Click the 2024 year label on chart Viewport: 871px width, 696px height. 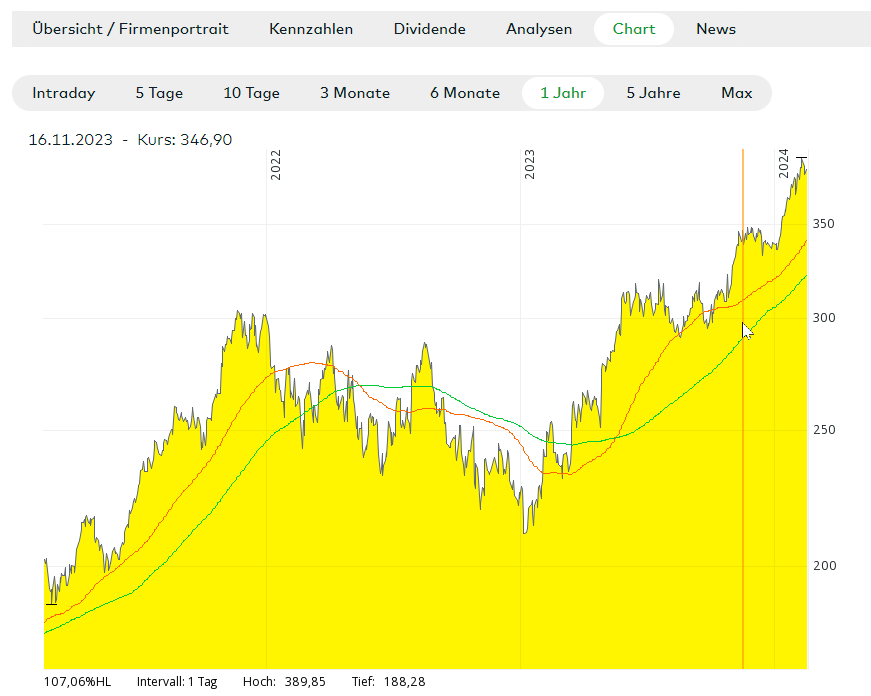coord(784,165)
